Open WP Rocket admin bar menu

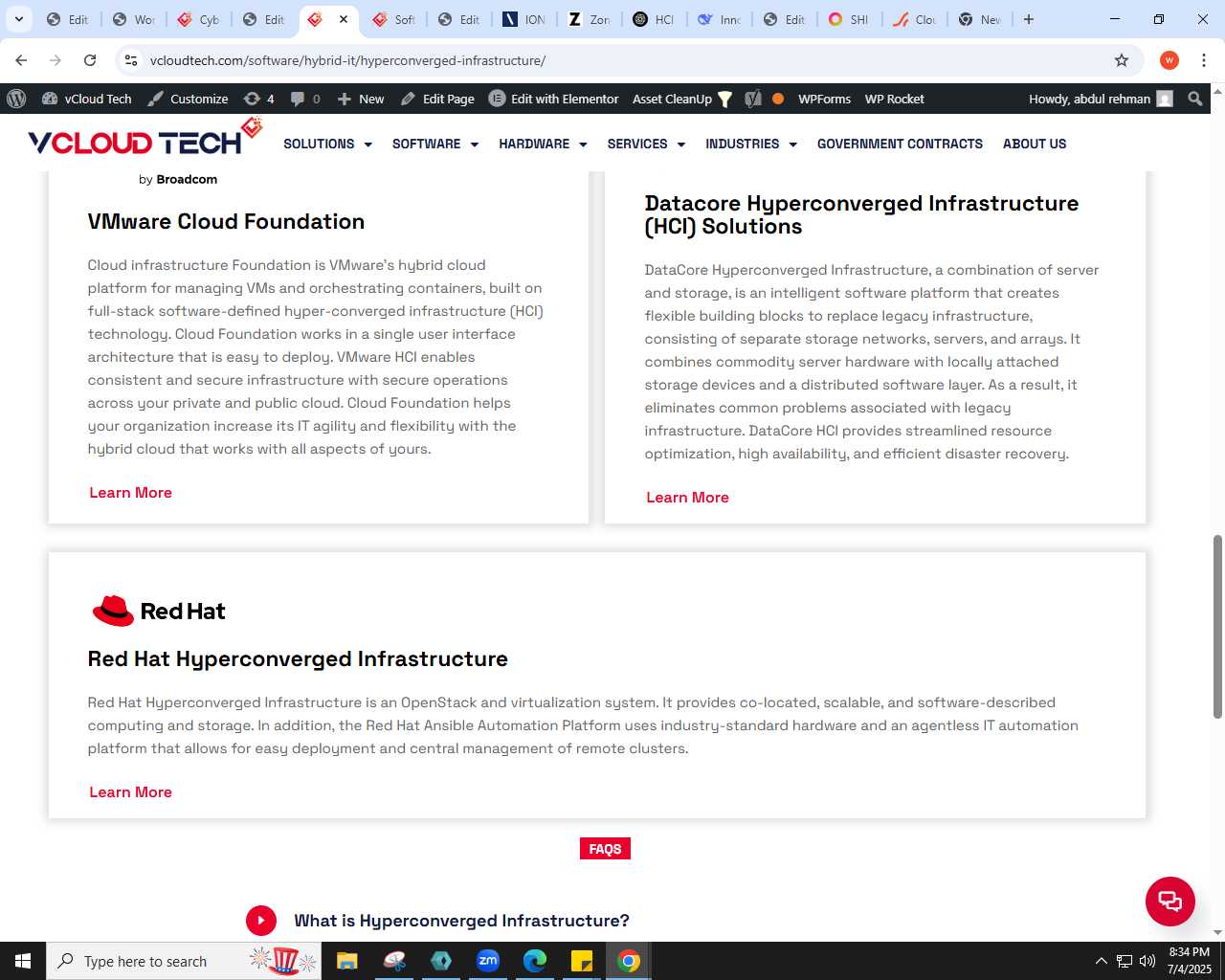(x=895, y=99)
